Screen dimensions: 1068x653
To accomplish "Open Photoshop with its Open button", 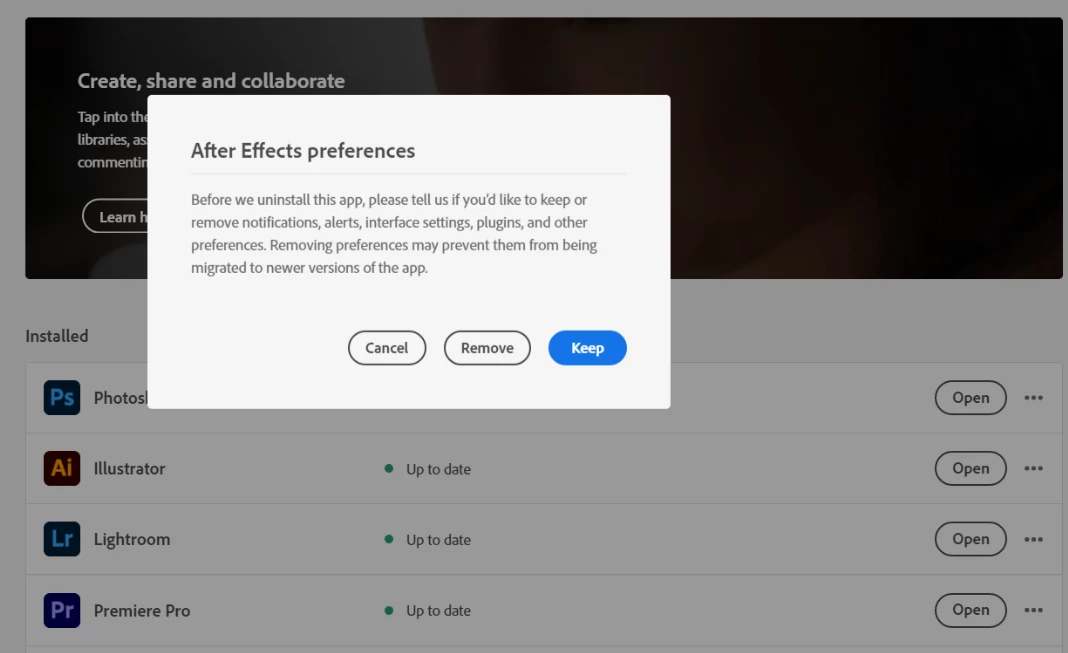I will pyautogui.click(x=971, y=398).
